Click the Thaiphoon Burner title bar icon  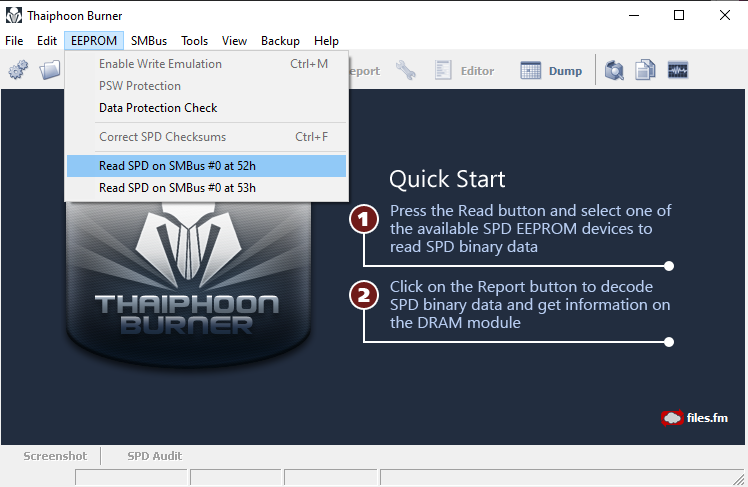(x=14, y=15)
